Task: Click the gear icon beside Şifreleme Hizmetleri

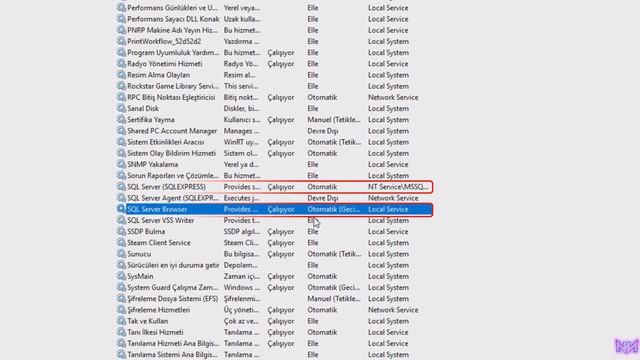Action: 121,309
